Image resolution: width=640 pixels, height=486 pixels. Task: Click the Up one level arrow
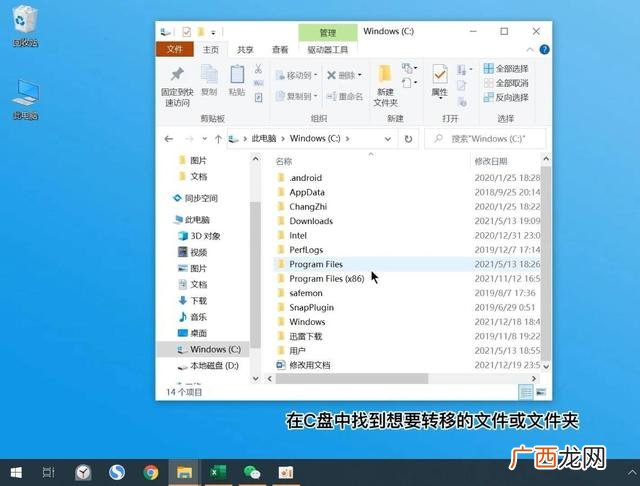[218, 139]
